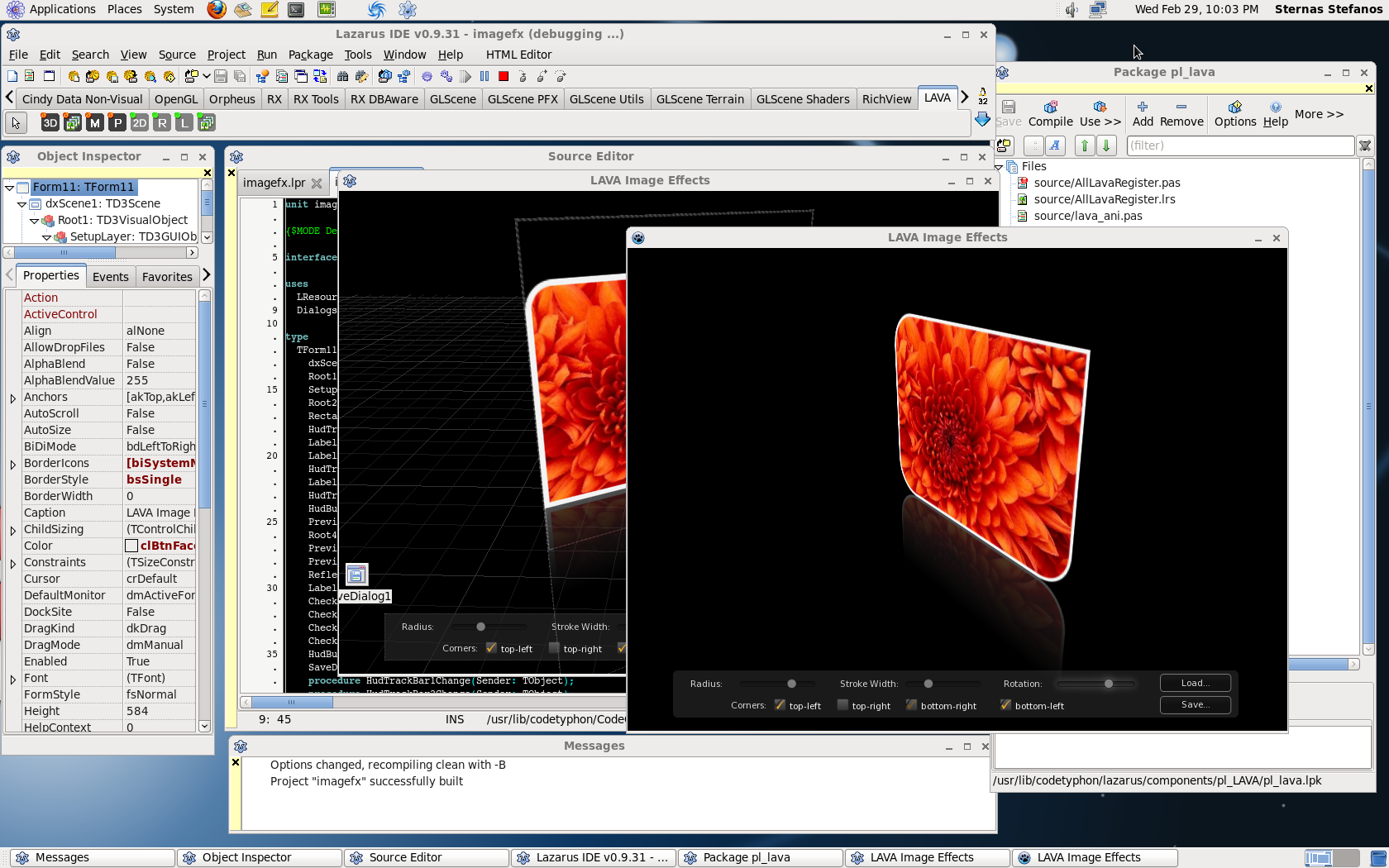Expand the BorderIcons property
The width and height of the screenshot is (1389, 868).
(x=12, y=465)
